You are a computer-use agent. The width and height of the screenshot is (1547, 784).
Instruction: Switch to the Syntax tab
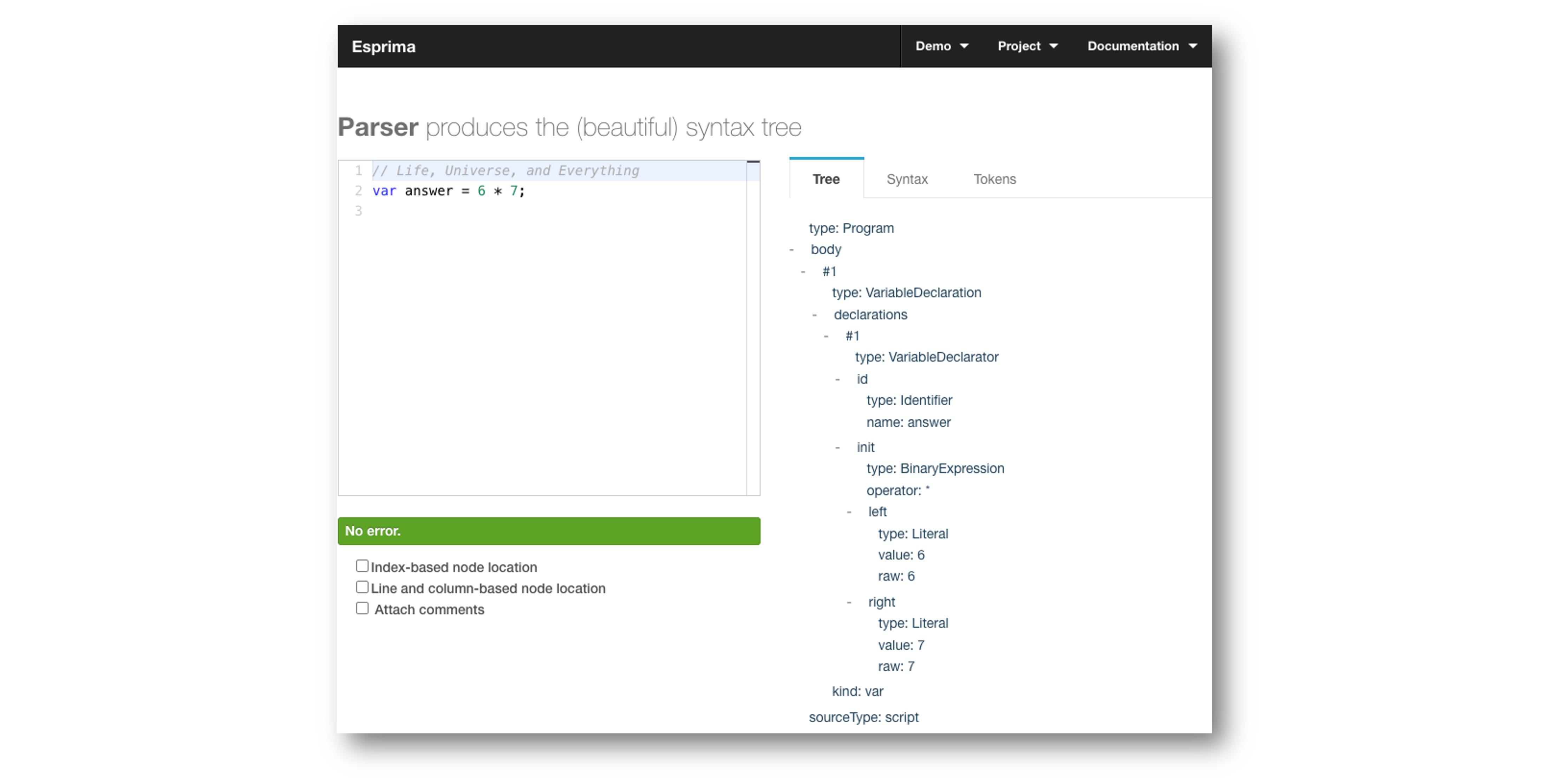coord(907,179)
